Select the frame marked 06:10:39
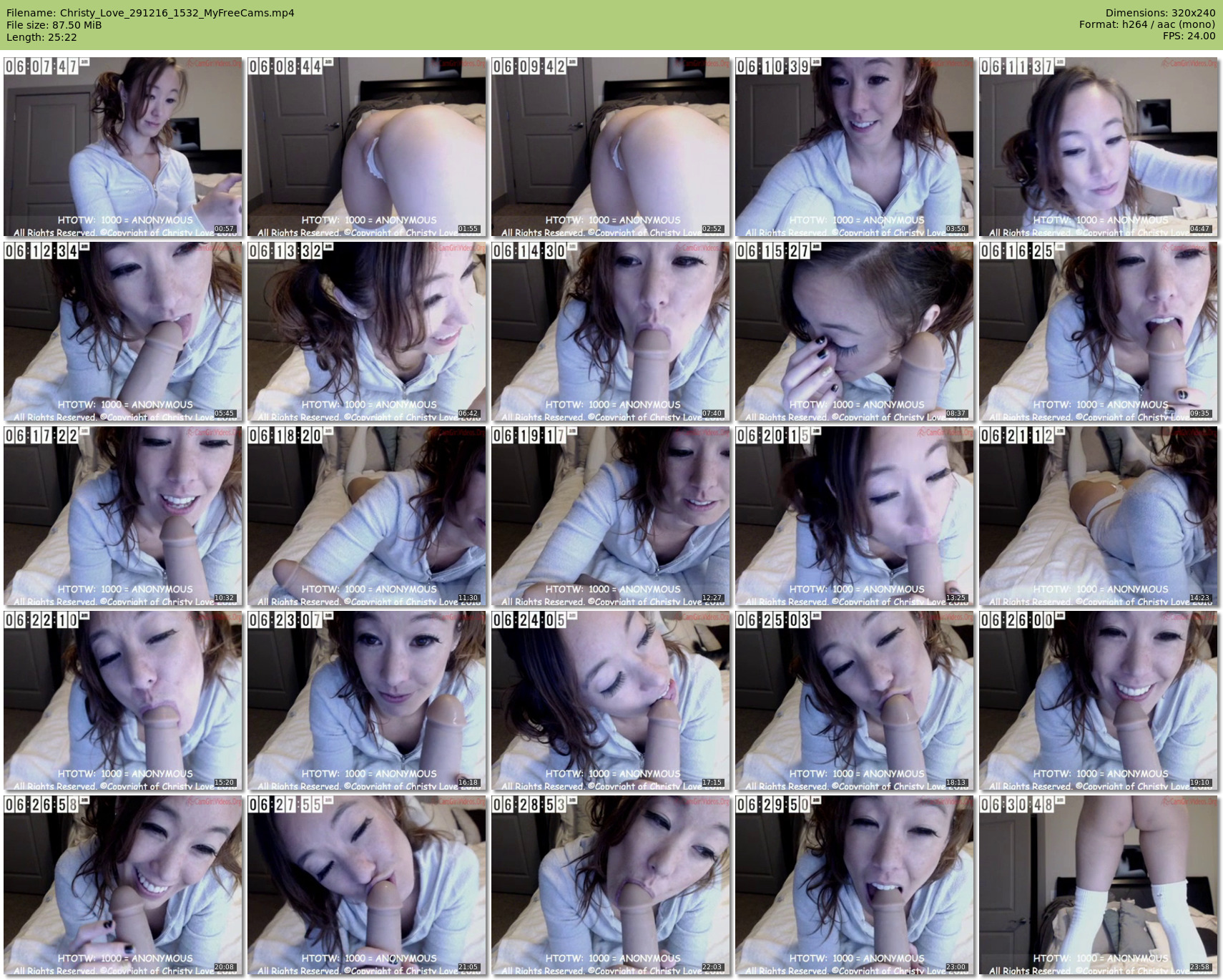This screenshot has height=980, width=1223. (x=854, y=147)
